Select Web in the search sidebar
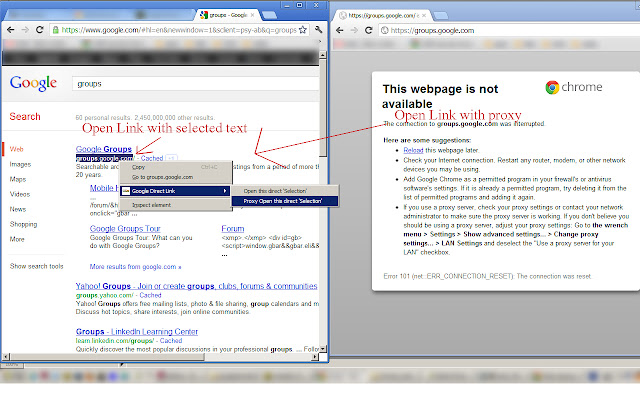 tap(16, 149)
